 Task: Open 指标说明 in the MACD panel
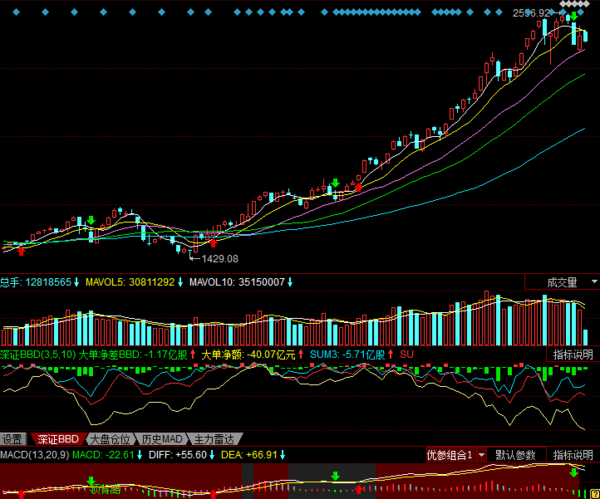pos(573,455)
